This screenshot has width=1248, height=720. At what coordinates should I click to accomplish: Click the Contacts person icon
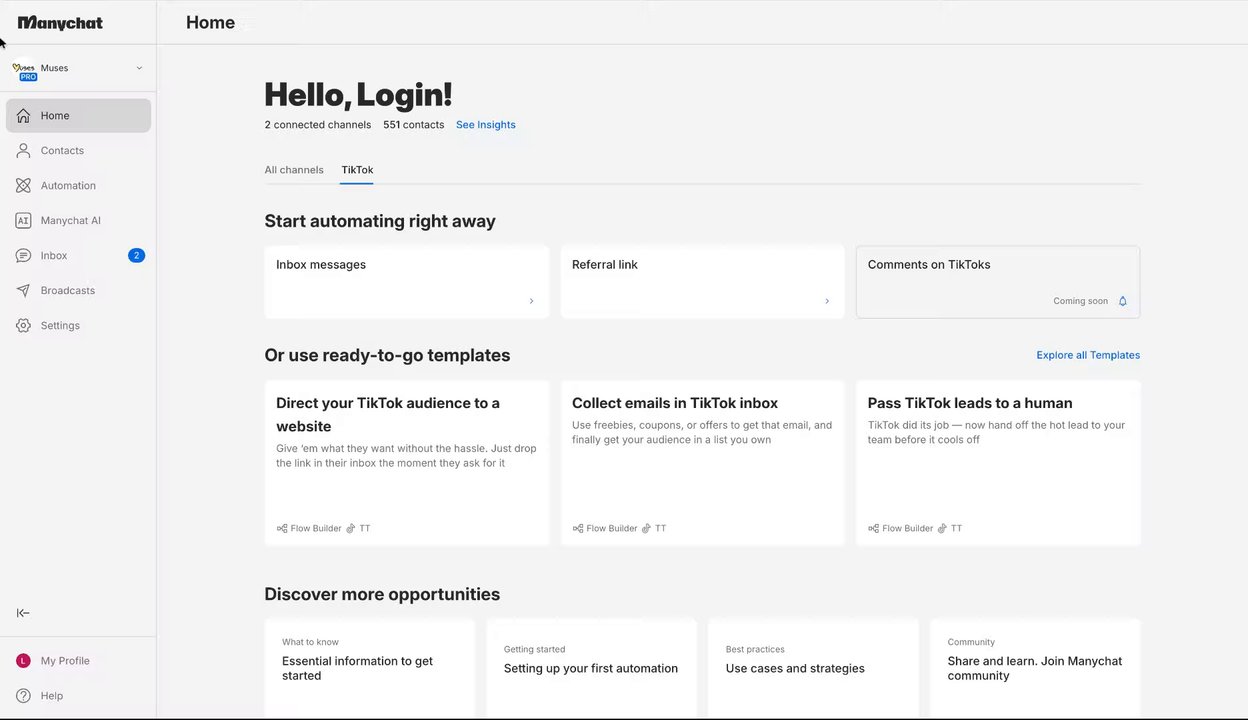coord(23,151)
